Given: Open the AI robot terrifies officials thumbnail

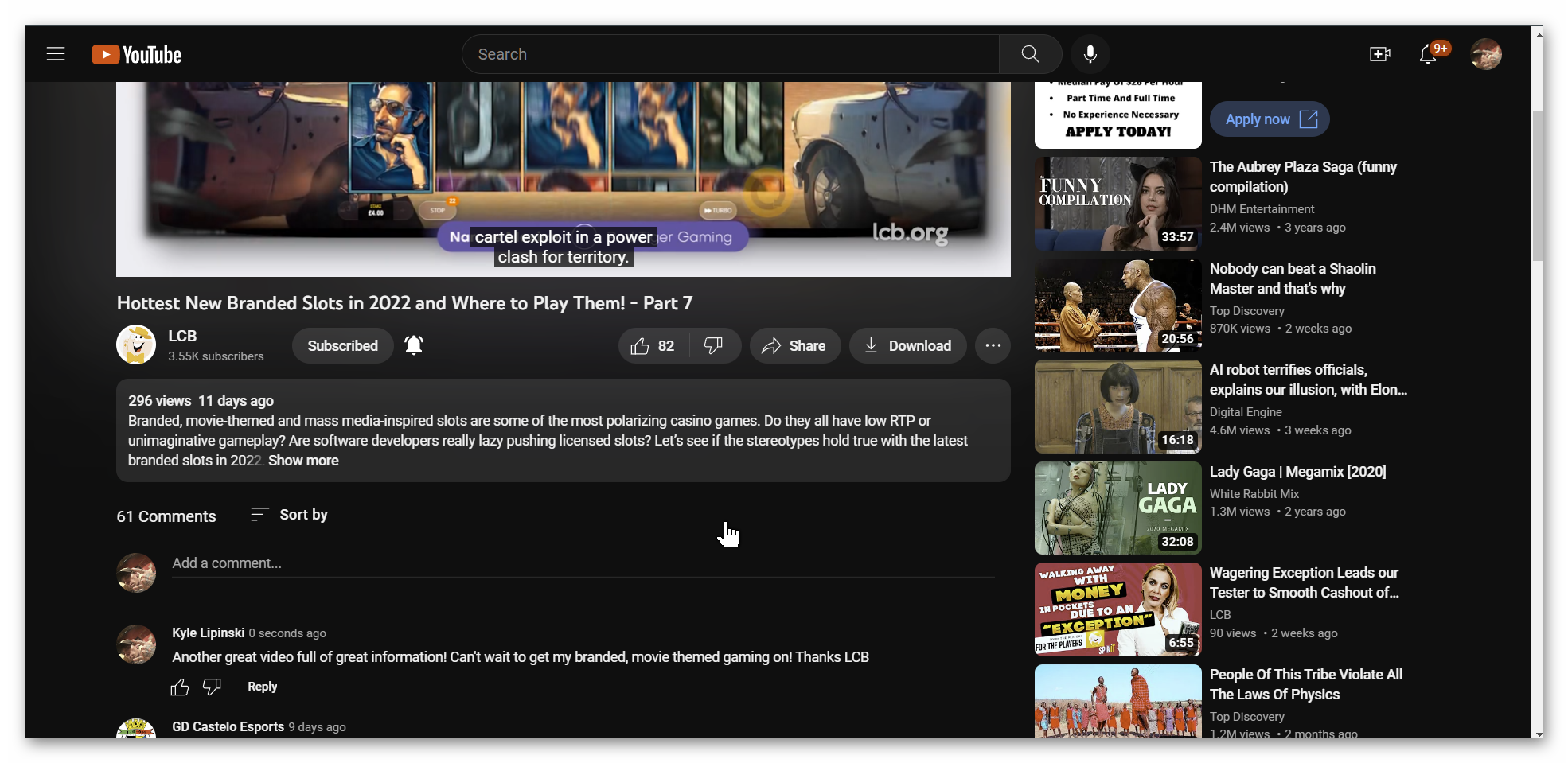Looking at the screenshot, I should tap(1117, 407).
